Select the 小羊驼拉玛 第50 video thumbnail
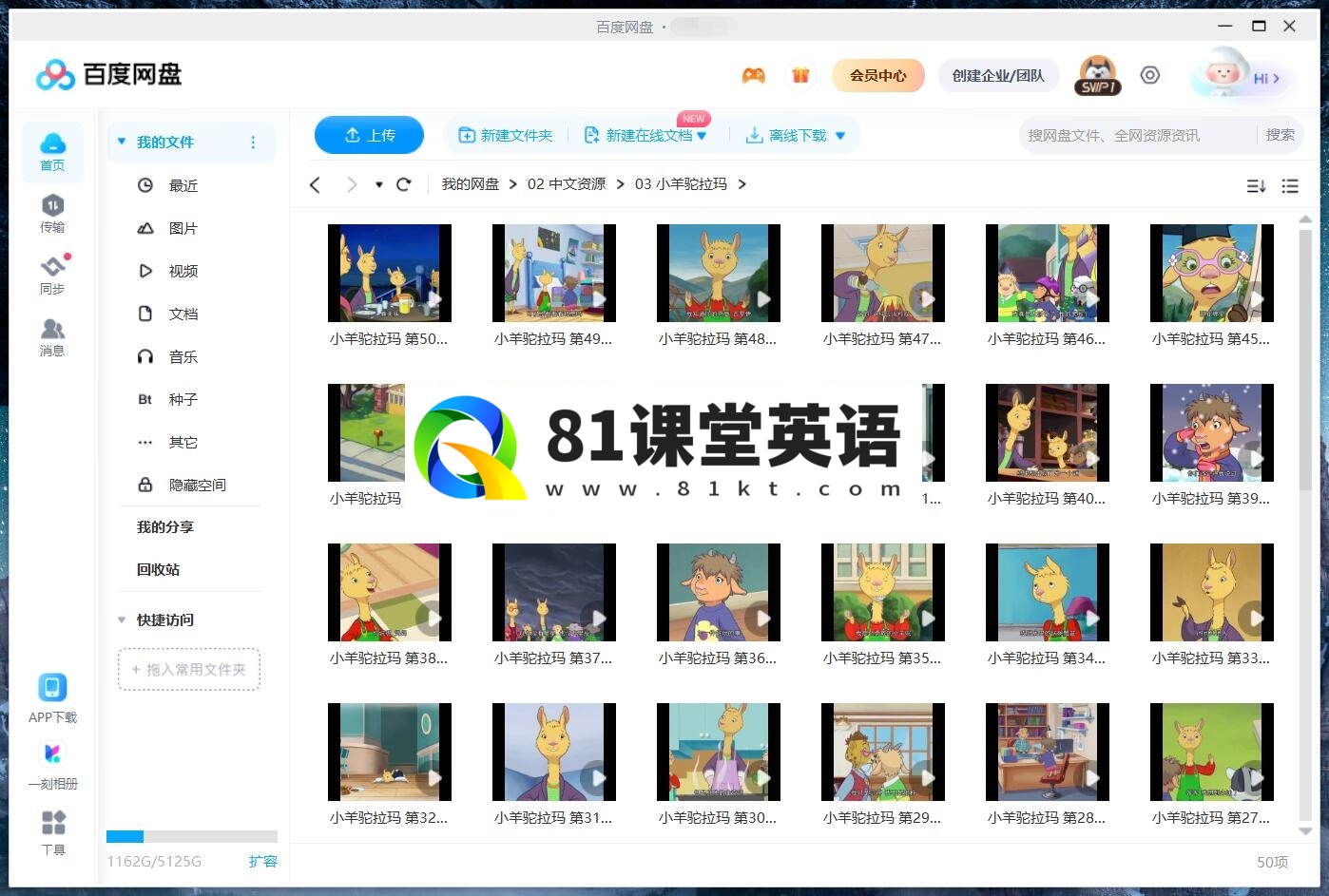The width and height of the screenshot is (1329, 896). pyautogui.click(x=390, y=273)
